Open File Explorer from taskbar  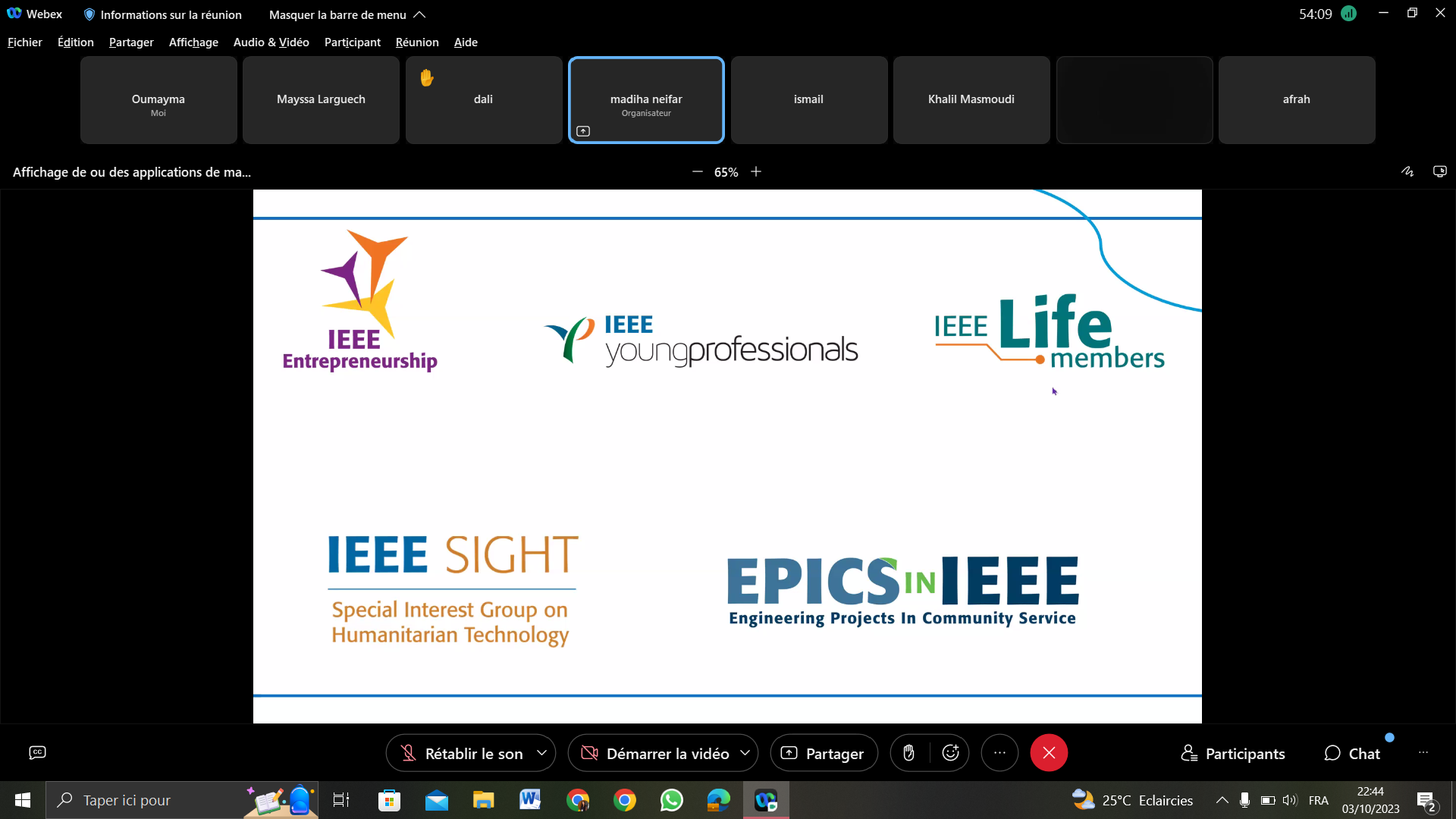483,800
